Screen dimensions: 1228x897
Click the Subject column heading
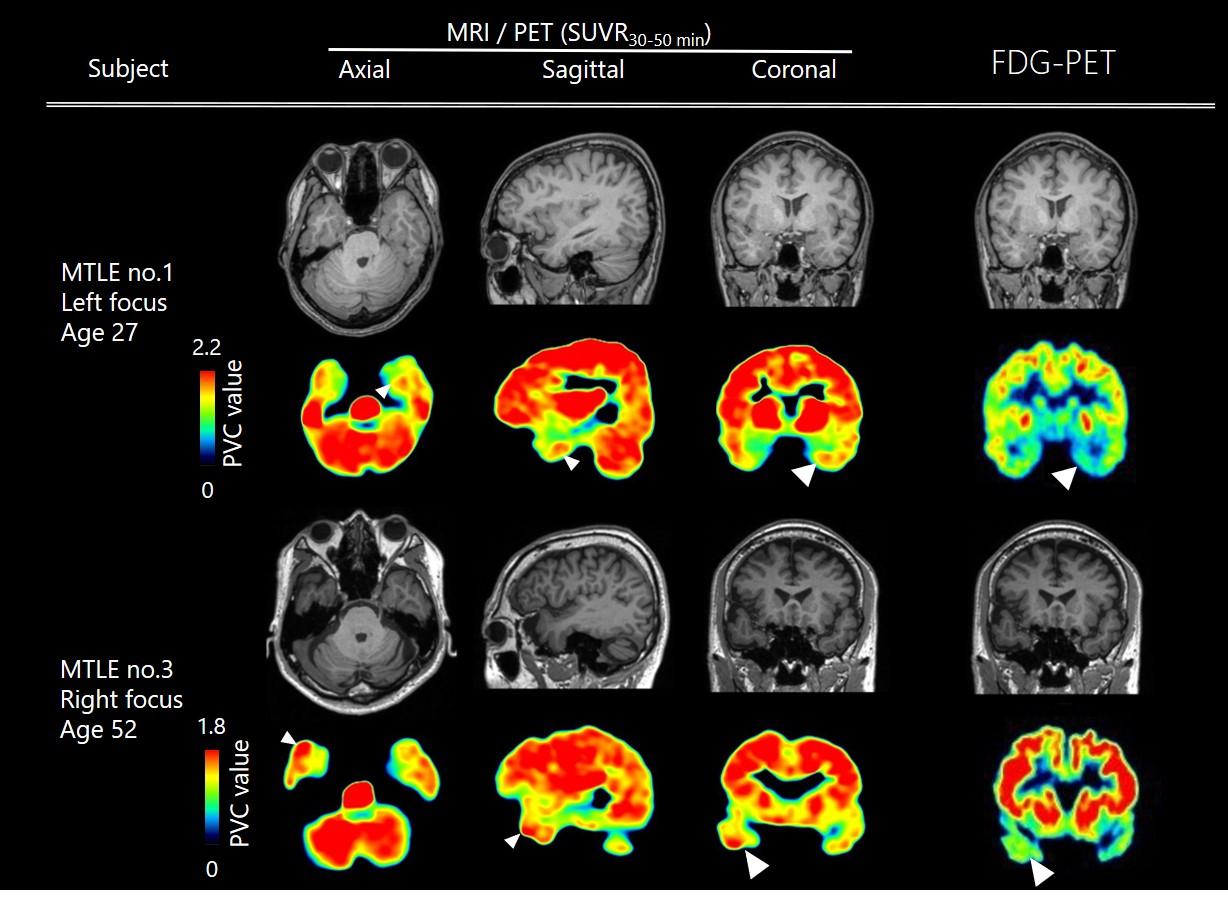128,68
